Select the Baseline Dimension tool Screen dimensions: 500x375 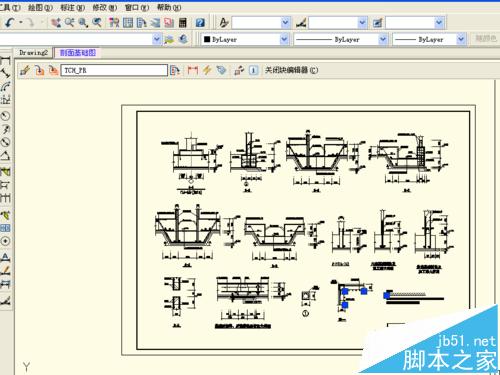[x=5, y=185]
